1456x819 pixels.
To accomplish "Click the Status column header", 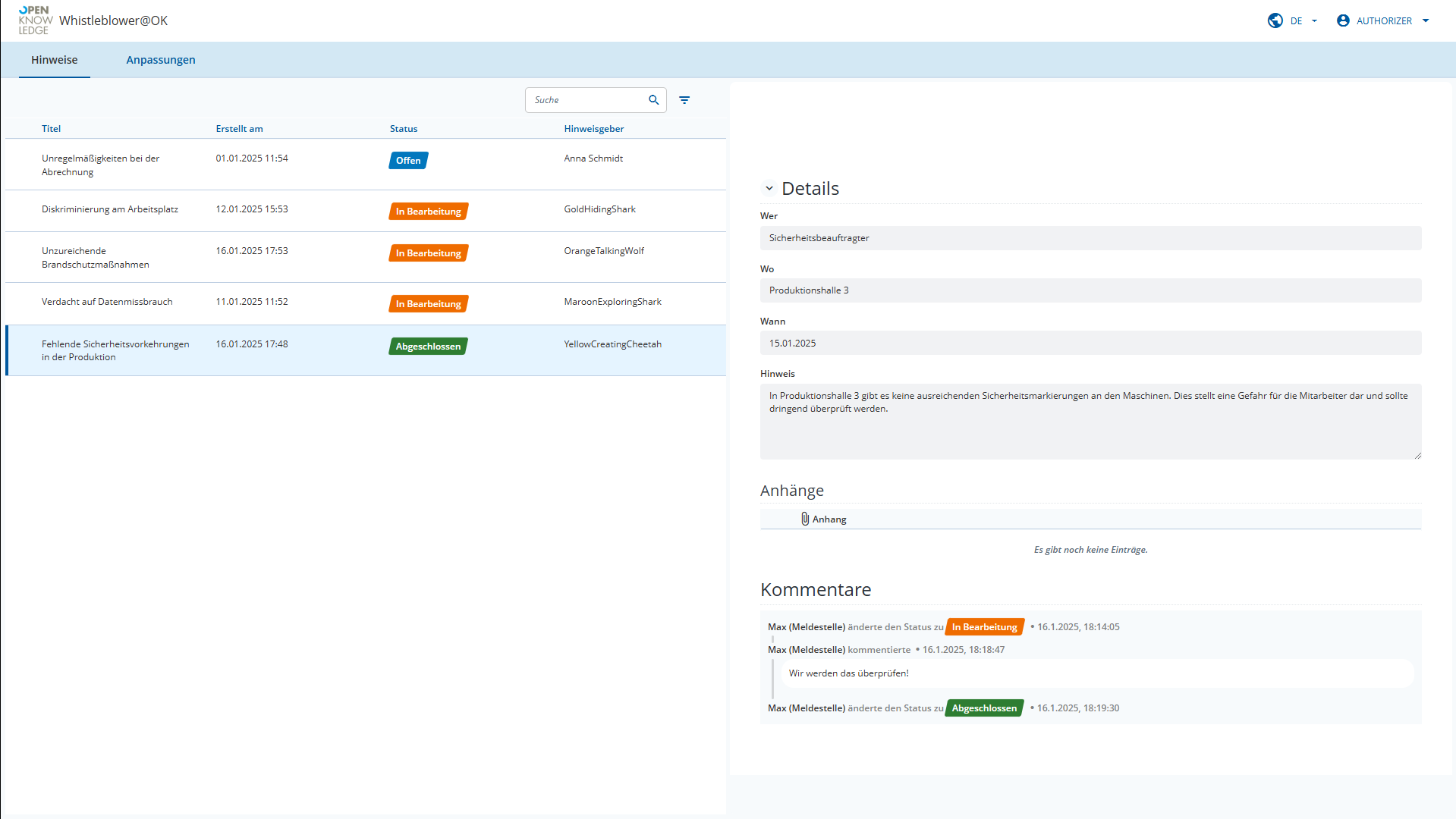I will point(403,129).
